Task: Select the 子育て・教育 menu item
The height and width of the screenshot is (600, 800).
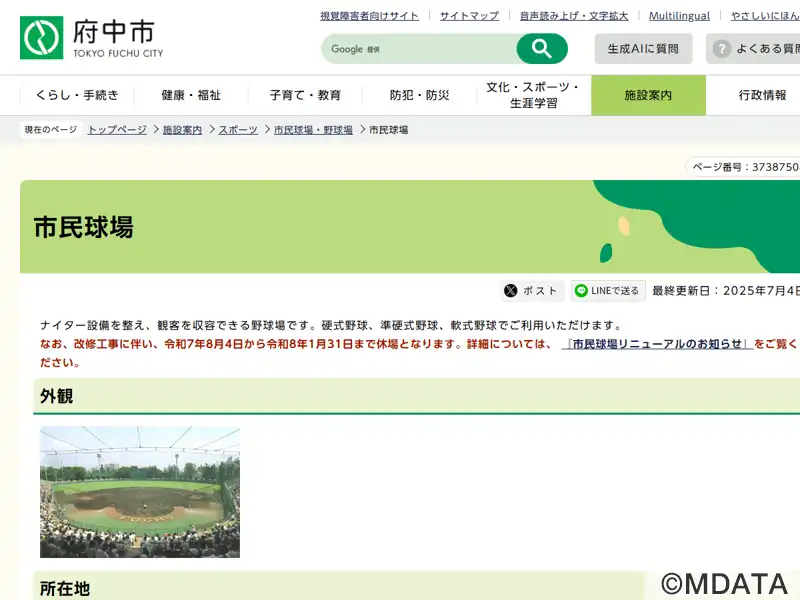Action: coord(305,95)
